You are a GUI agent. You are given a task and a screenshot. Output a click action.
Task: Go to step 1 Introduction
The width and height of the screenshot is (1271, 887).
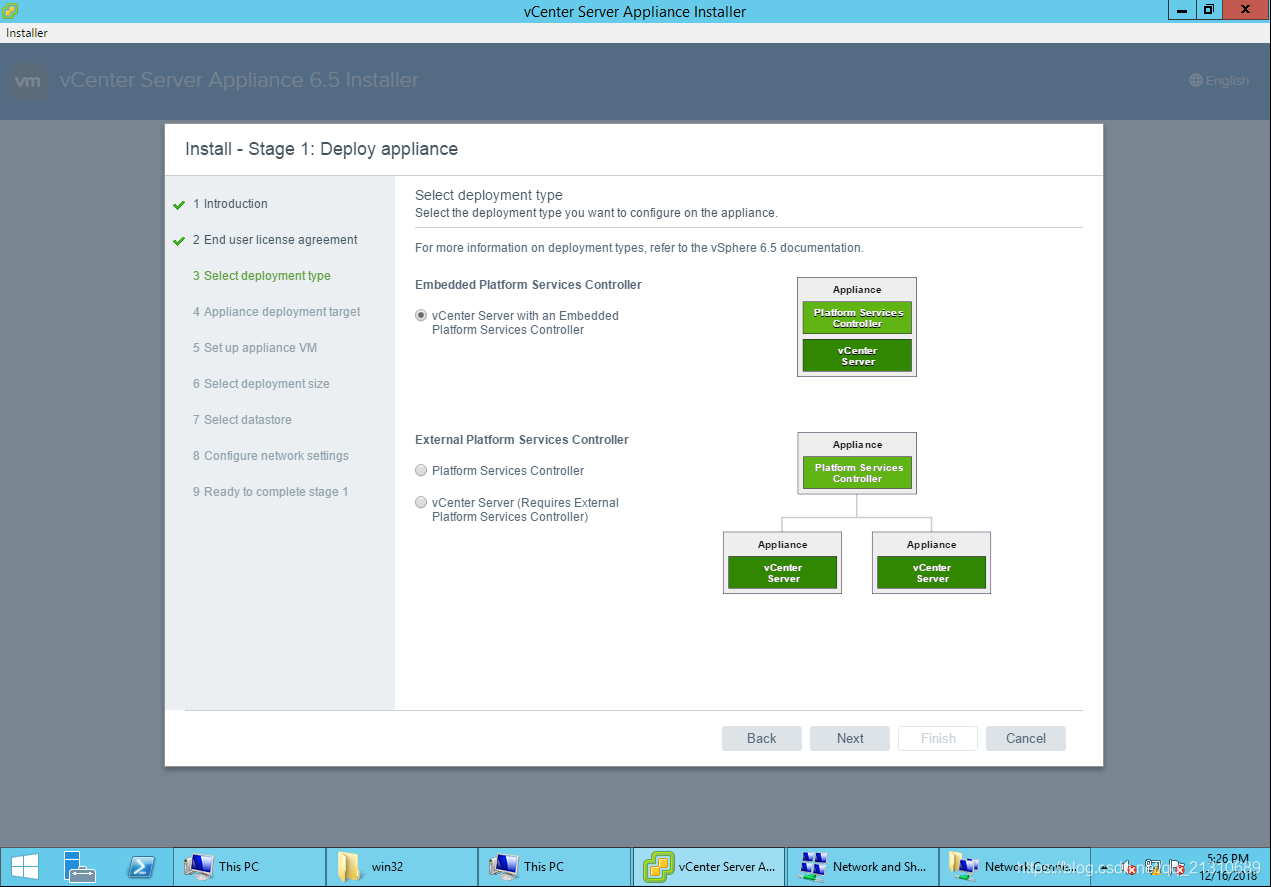click(x=230, y=204)
